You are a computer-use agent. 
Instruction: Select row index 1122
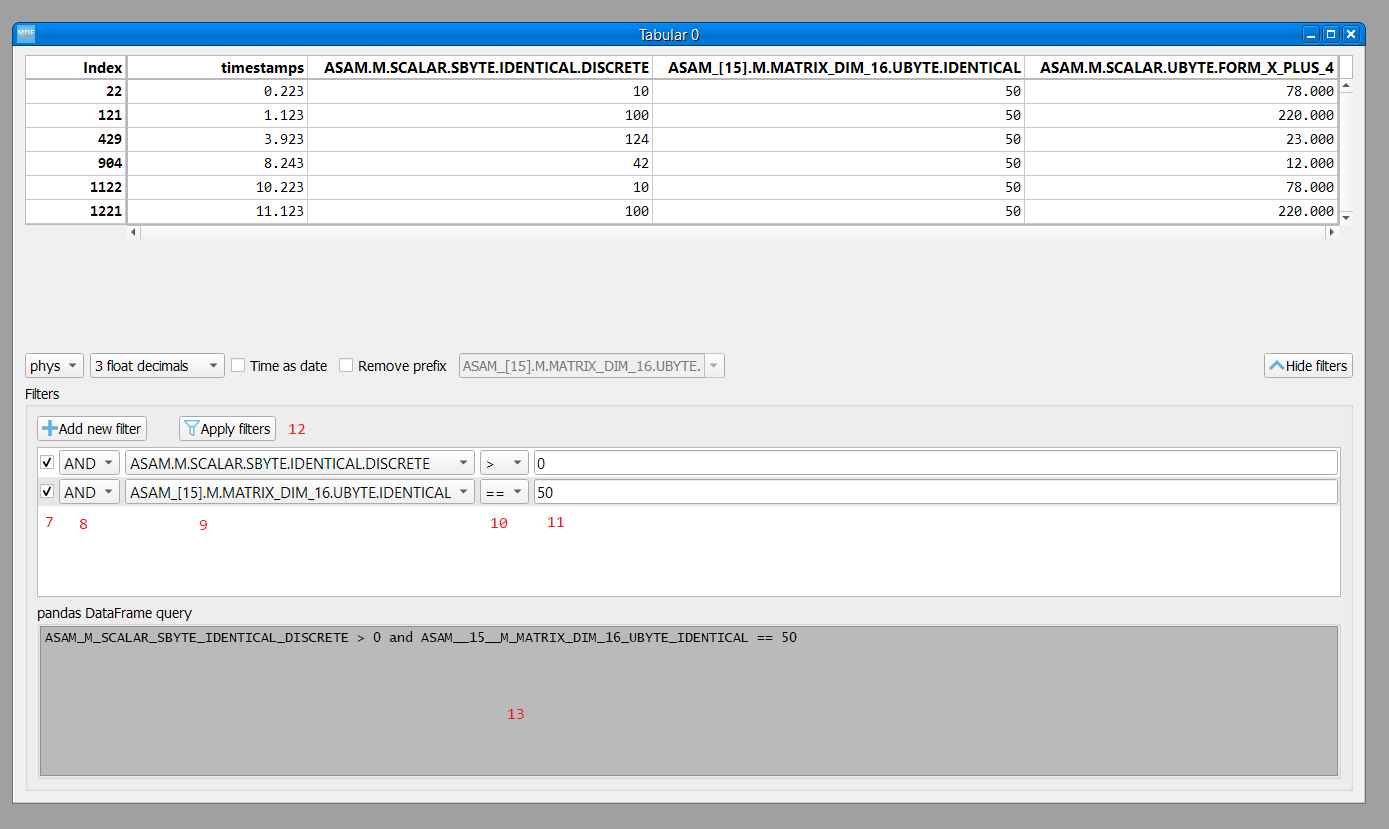[x=76, y=187]
